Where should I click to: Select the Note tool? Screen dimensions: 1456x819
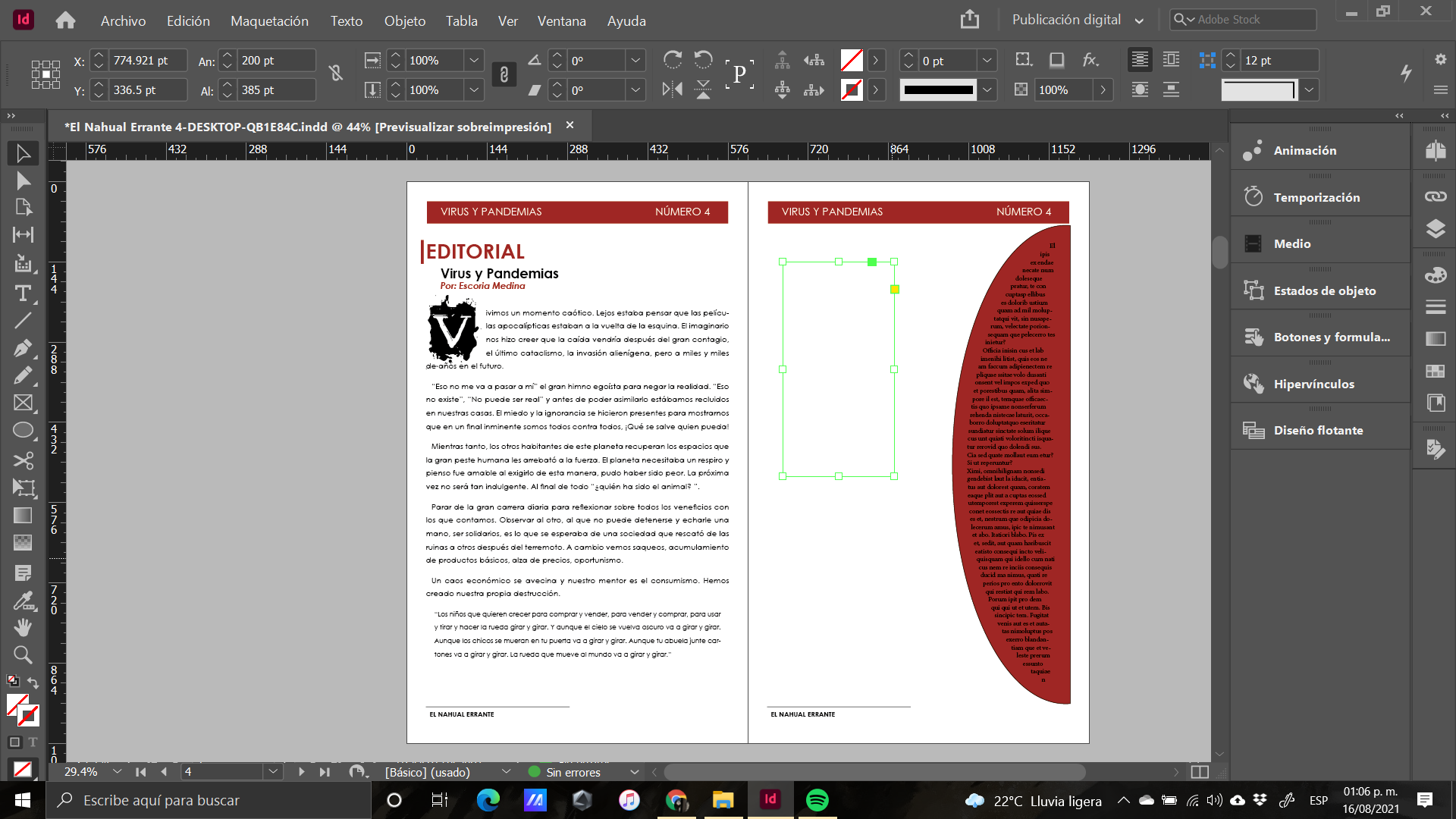tap(23, 573)
